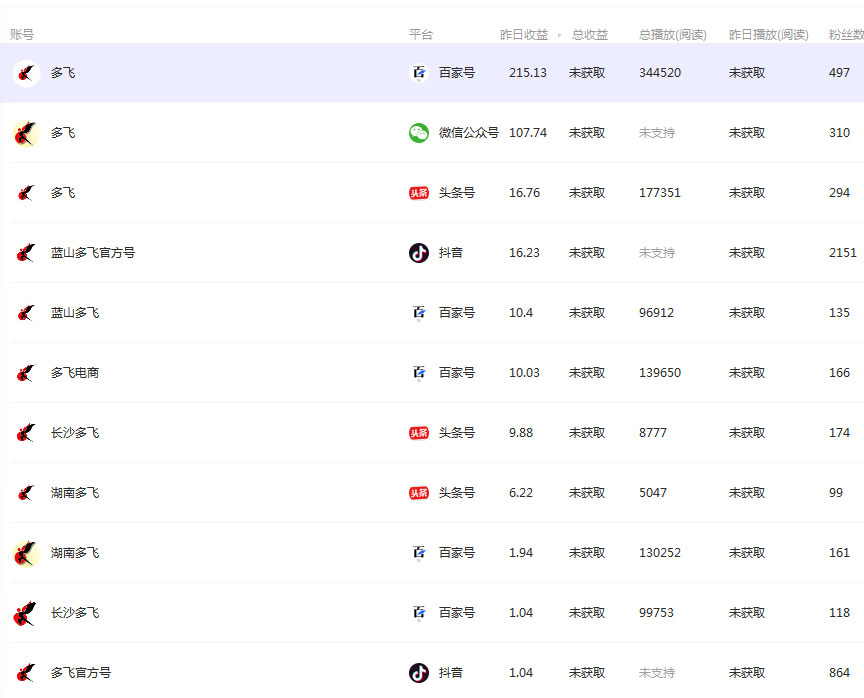Open the account name 蓝山多飞官方号
The width and height of the screenshot is (864, 698).
pyautogui.click(x=93, y=253)
